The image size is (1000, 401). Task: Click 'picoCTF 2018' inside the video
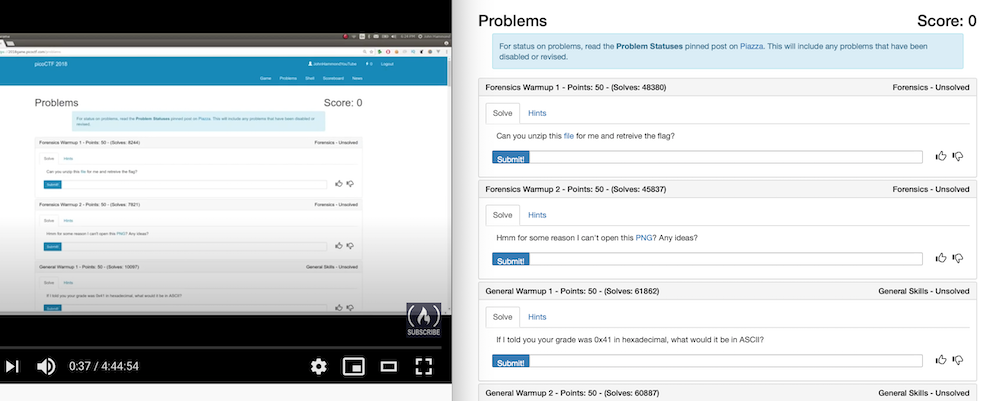51,64
